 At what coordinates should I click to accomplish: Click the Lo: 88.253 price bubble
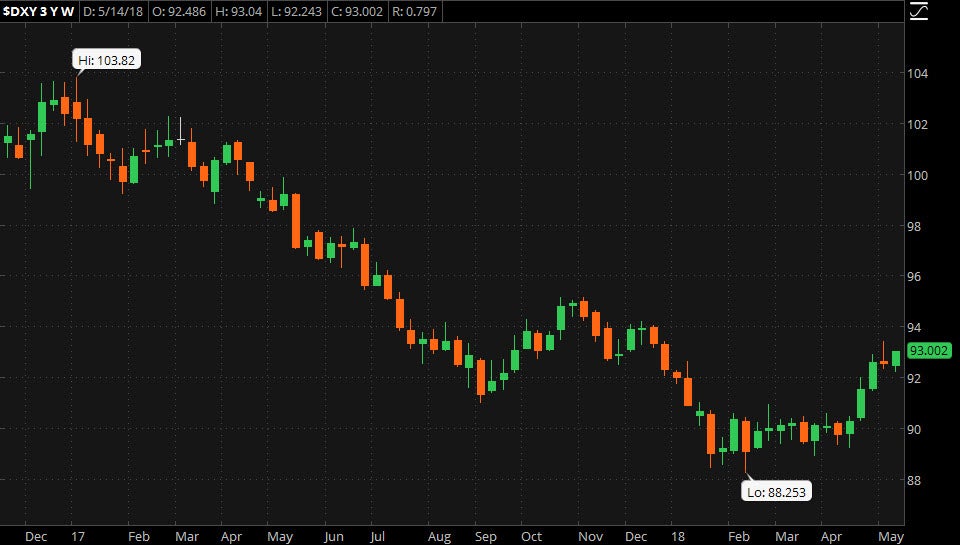click(776, 492)
